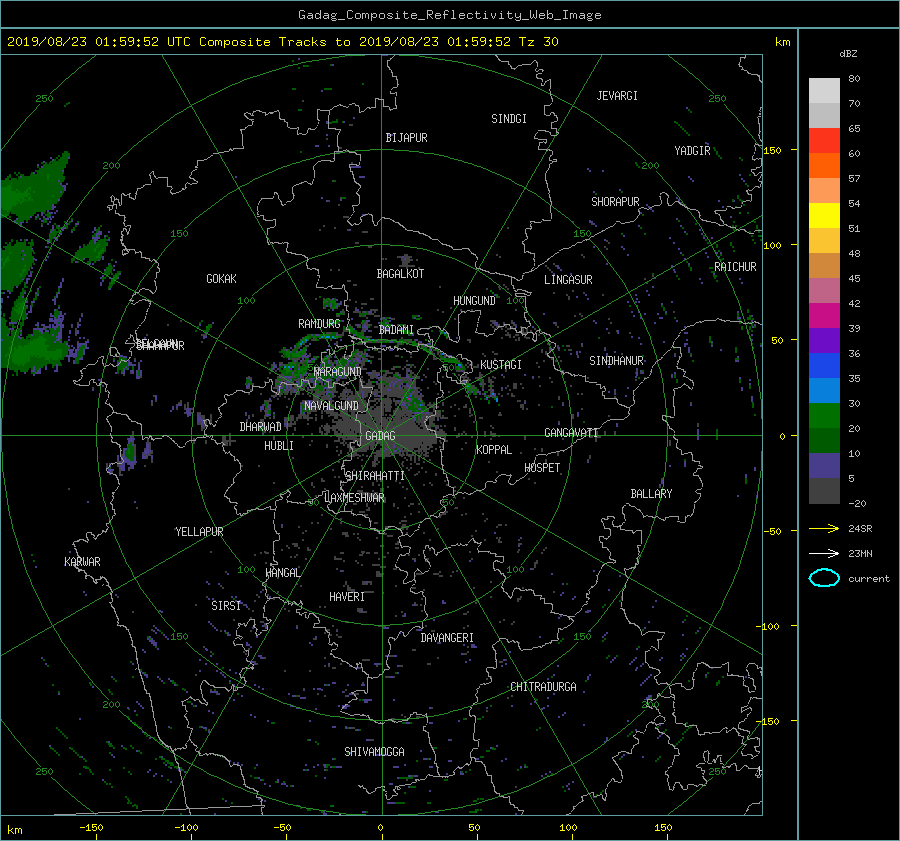The width and height of the screenshot is (900, 841).
Task: Click the purple 5-10 dBZ legend swatch
Action: (x=824, y=466)
